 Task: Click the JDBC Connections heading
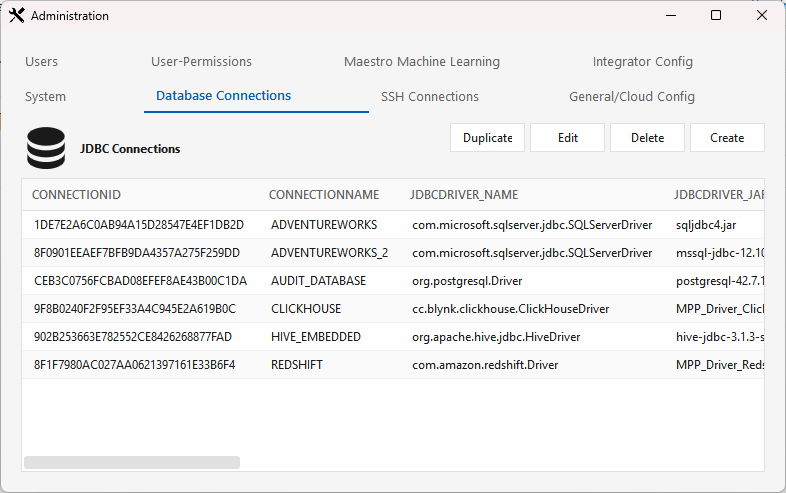(x=130, y=149)
